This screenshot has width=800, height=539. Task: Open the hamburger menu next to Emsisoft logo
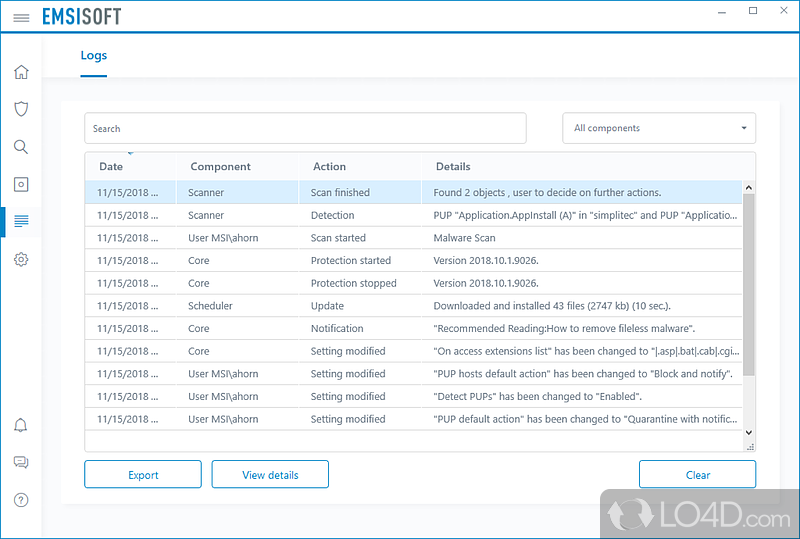point(21,18)
